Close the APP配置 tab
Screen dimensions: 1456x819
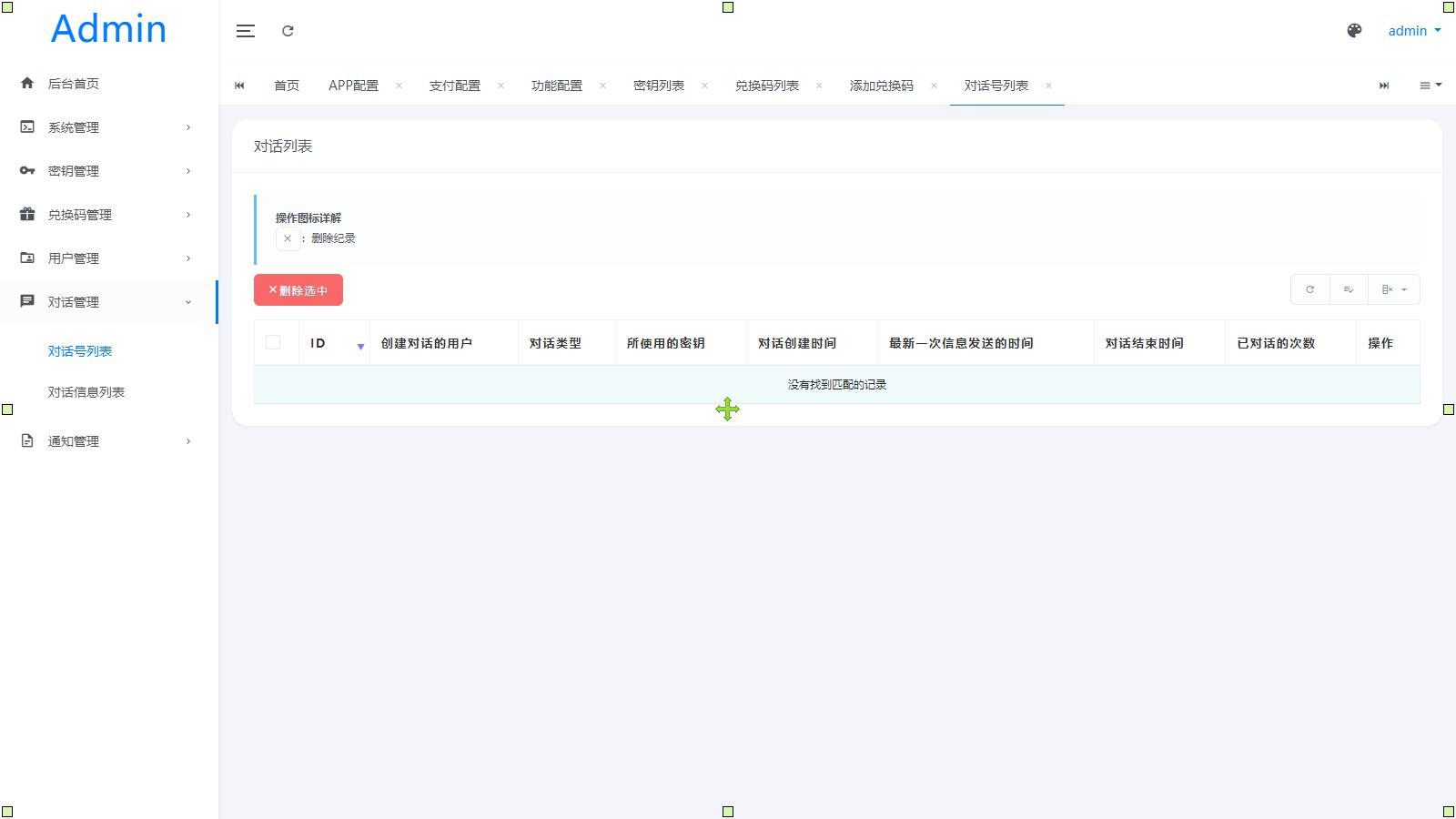pos(399,86)
